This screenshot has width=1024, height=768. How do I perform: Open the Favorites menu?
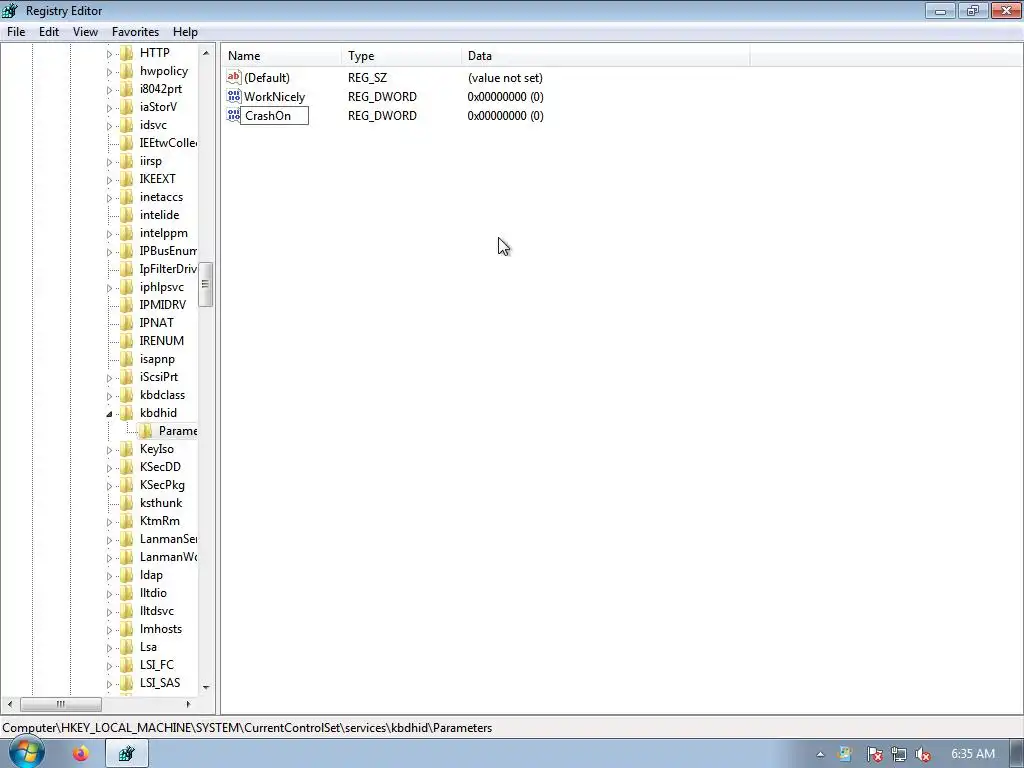tap(135, 32)
